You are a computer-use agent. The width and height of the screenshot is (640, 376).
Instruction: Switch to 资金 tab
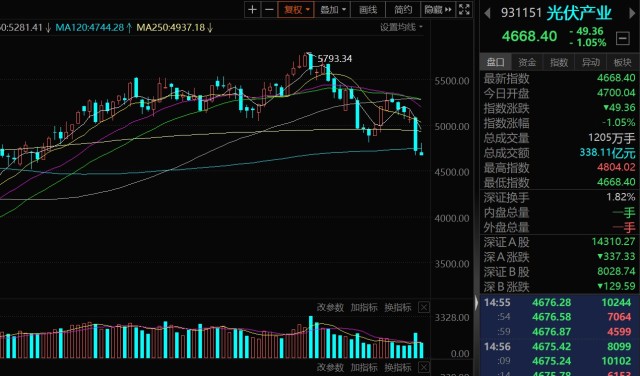click(527, 62)
